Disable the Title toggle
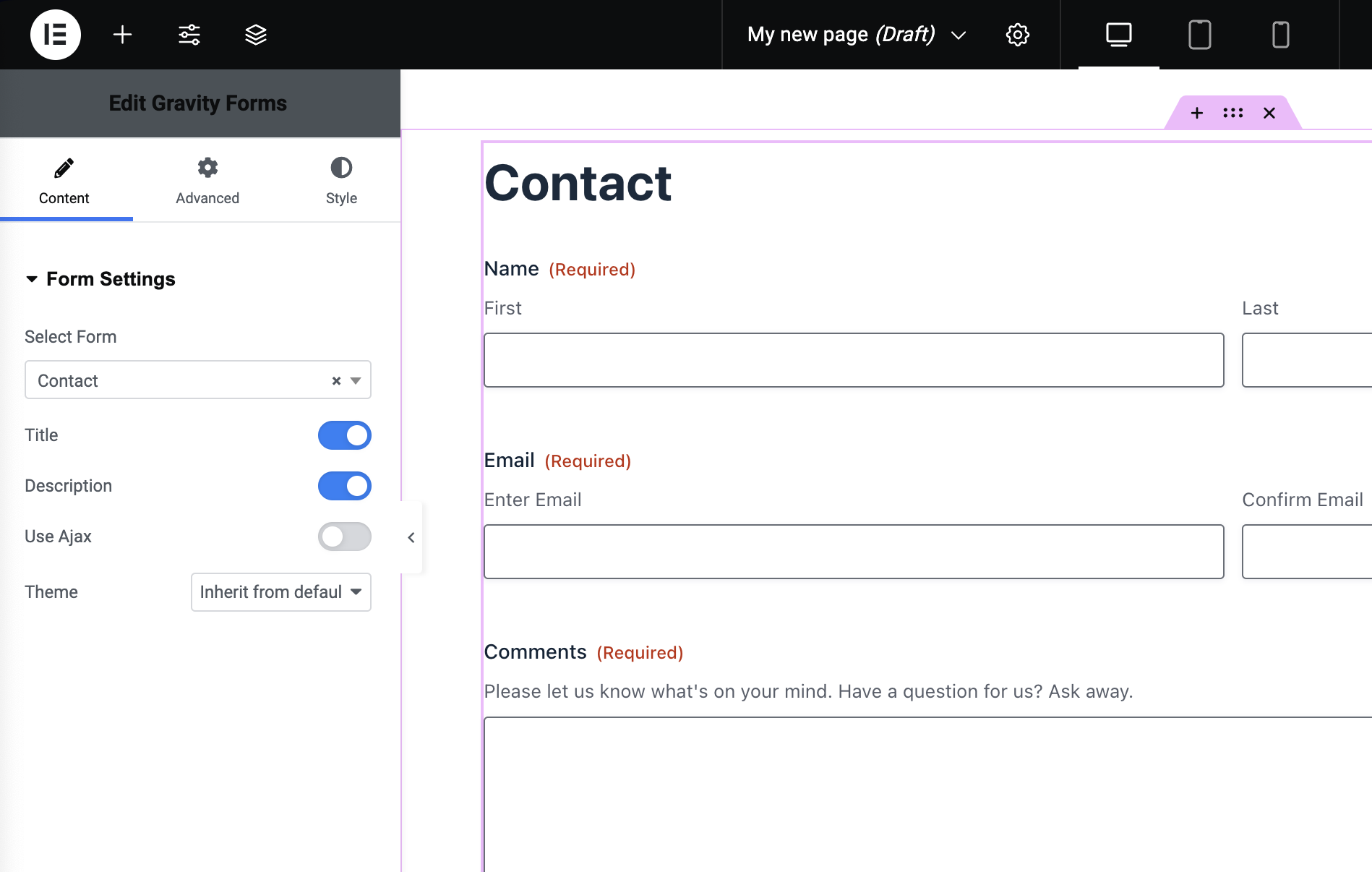This screenshot has width=1372, height=872. [x=344, y=435]
